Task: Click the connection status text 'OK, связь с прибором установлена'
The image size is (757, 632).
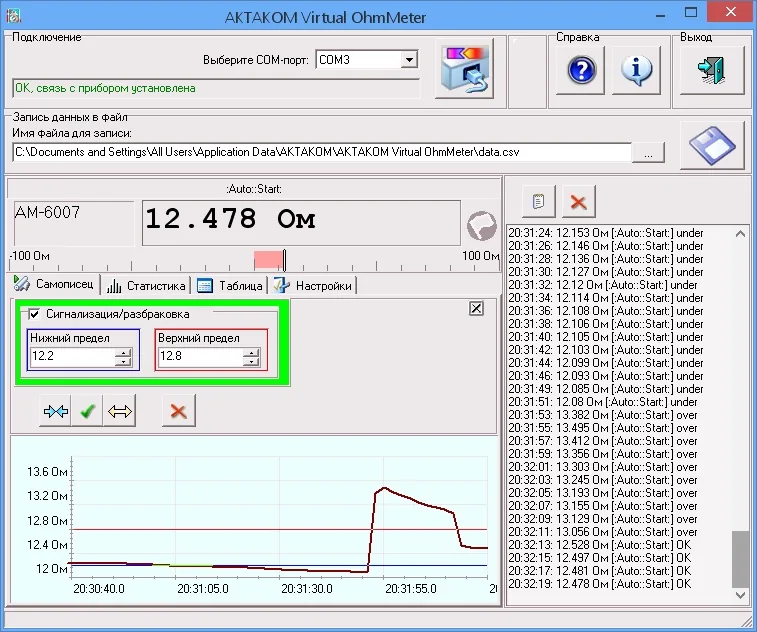Action: coord(105,88)
